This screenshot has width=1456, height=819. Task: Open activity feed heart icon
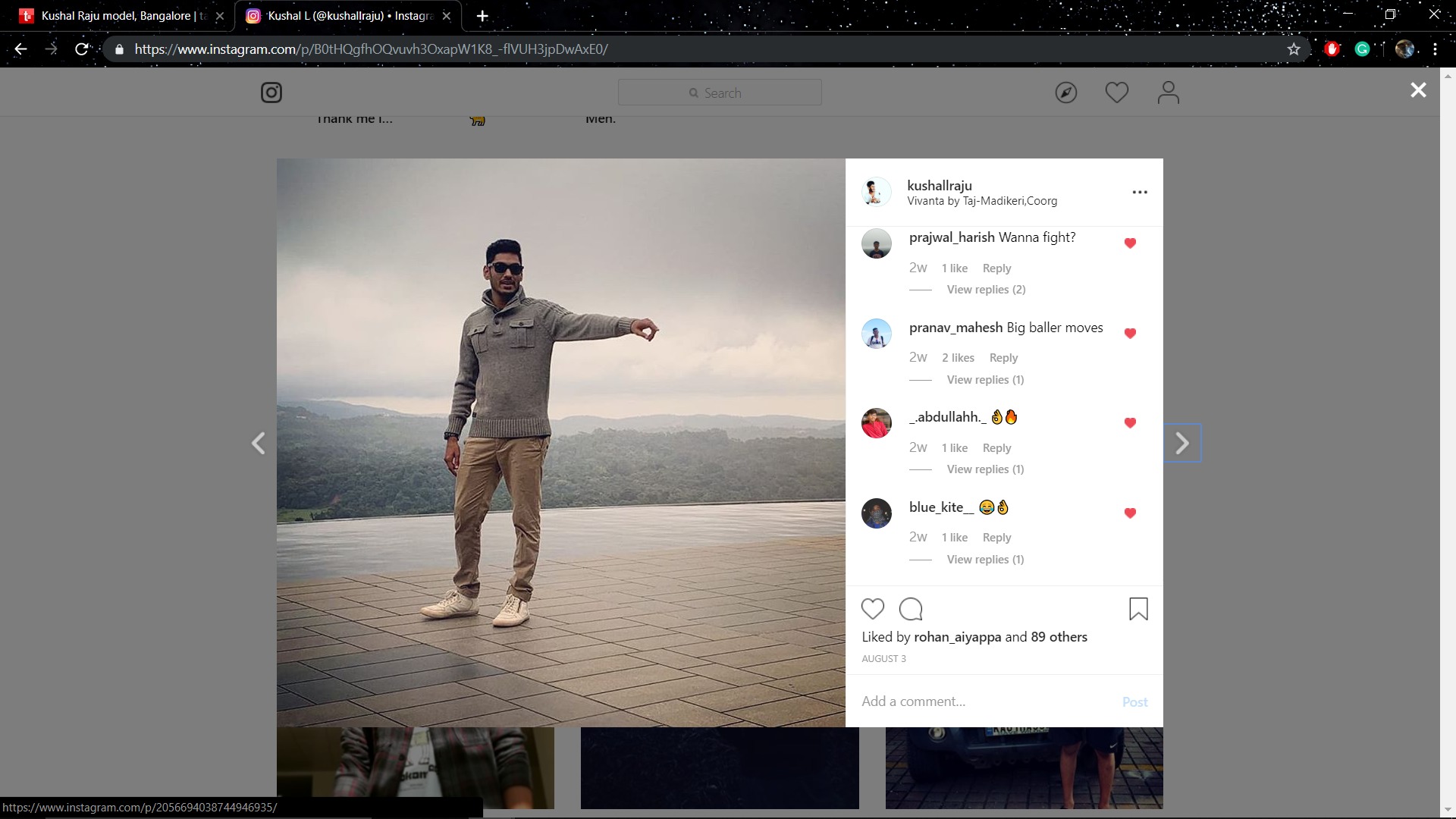tap(1116, 93)
